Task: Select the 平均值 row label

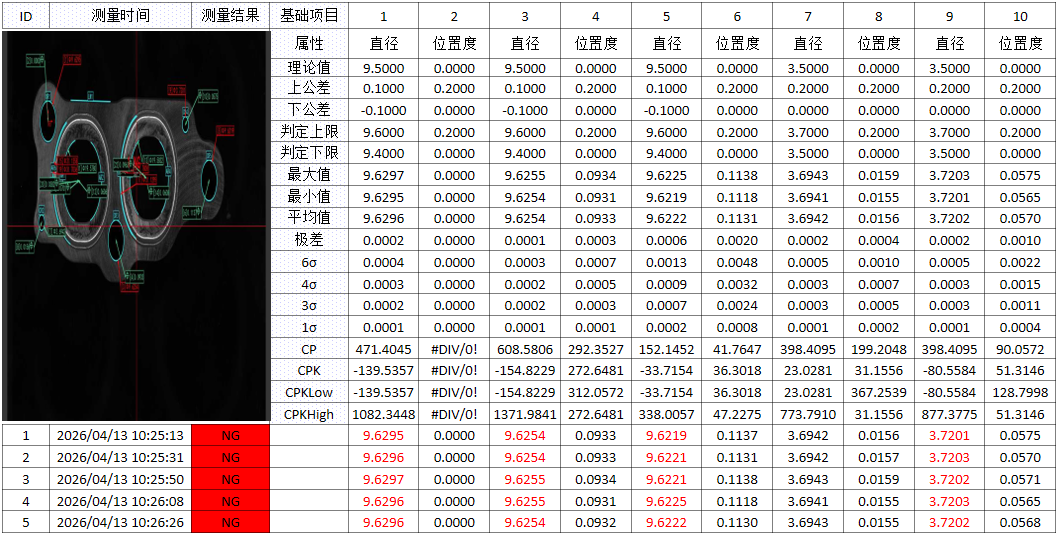Action: point(309,218)
